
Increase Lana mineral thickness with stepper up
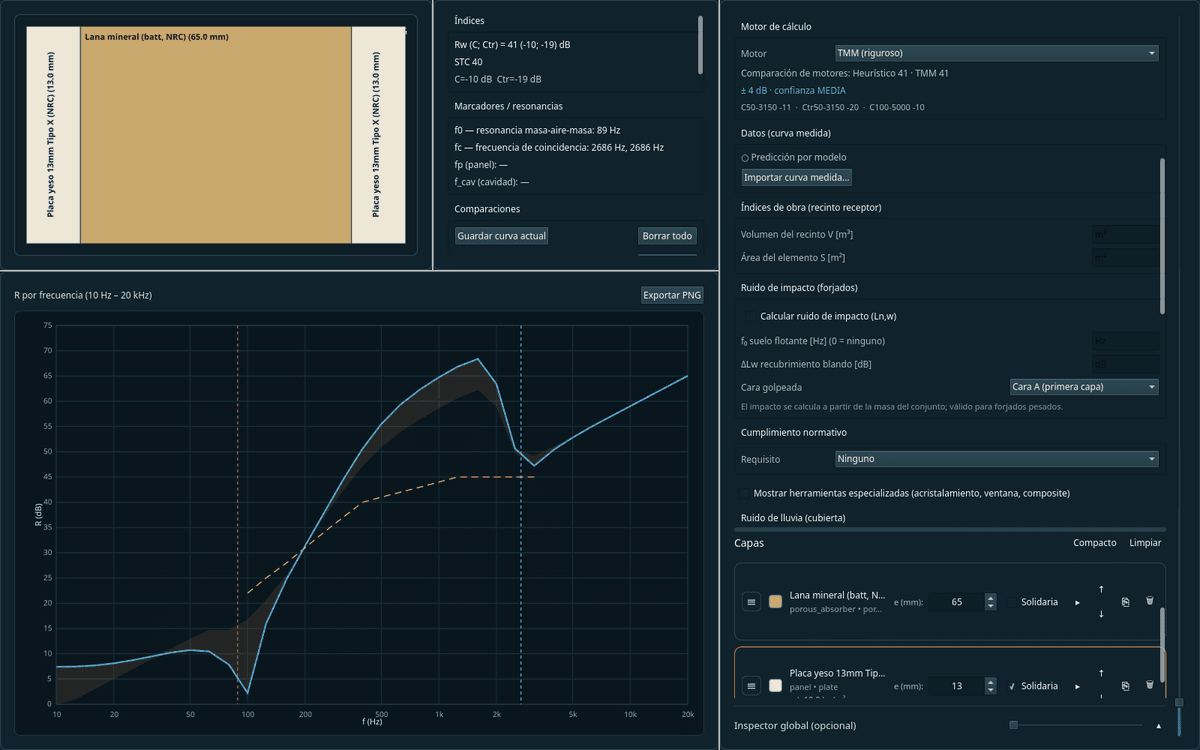[x=990, y=598]
